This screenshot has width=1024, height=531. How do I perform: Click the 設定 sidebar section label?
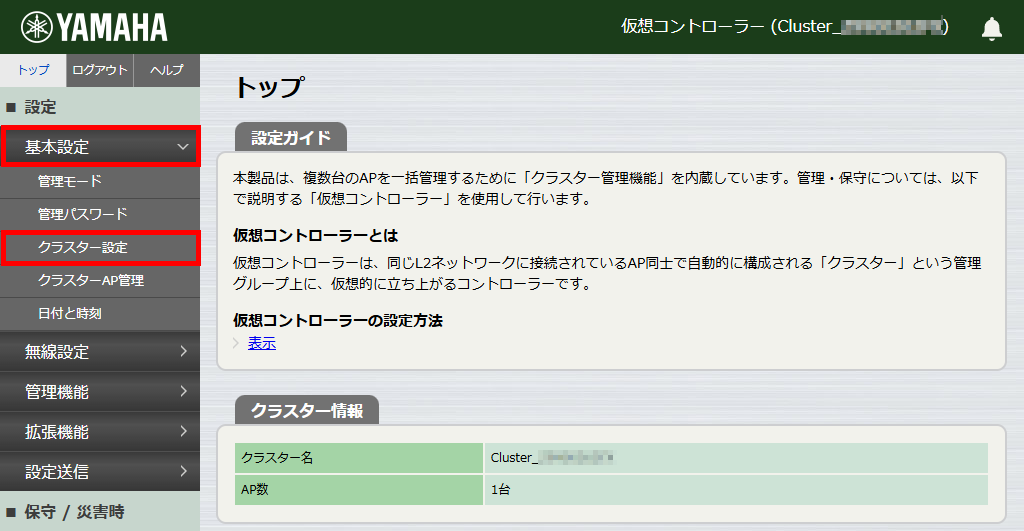coord(40,106)
